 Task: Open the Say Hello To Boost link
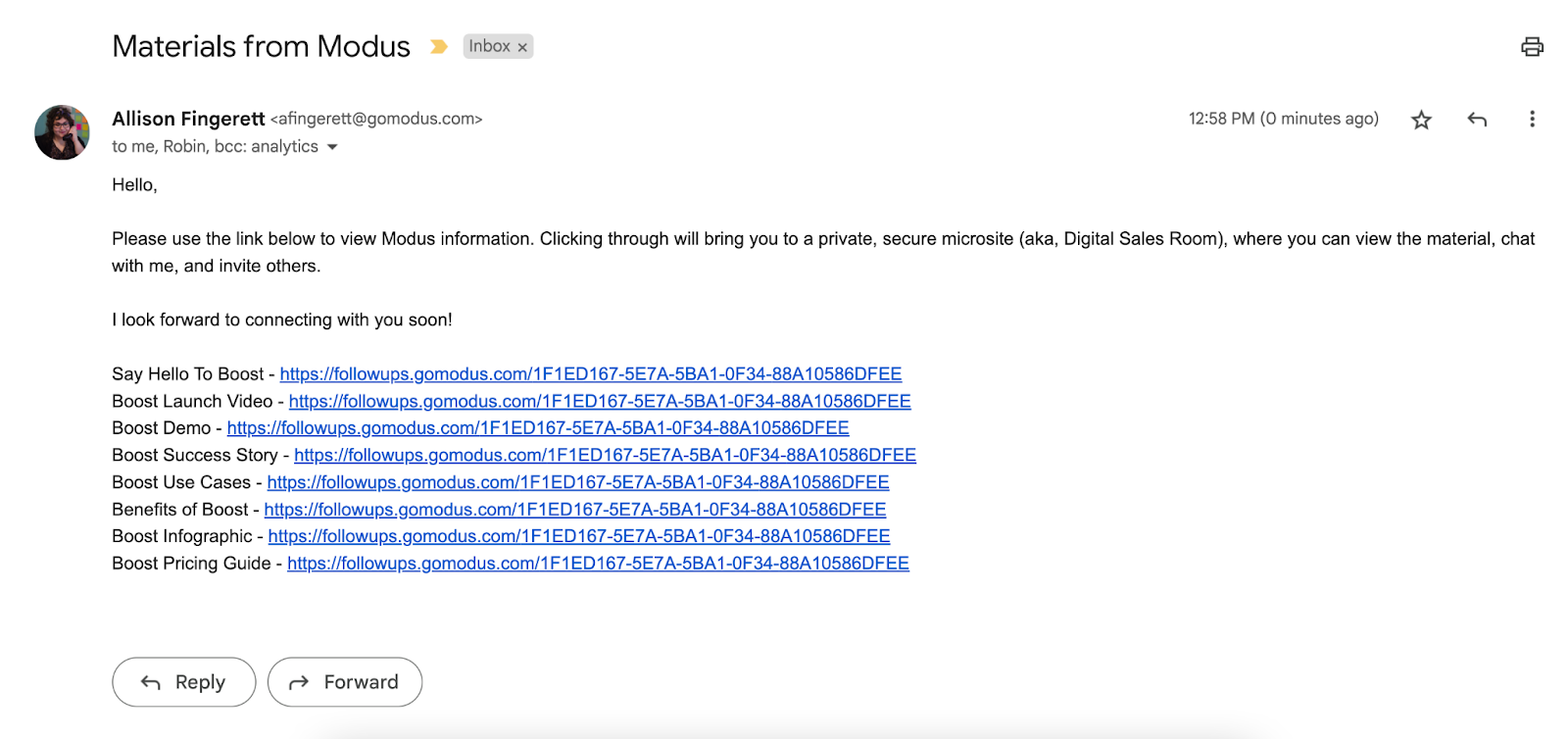(x=590, y=374)
